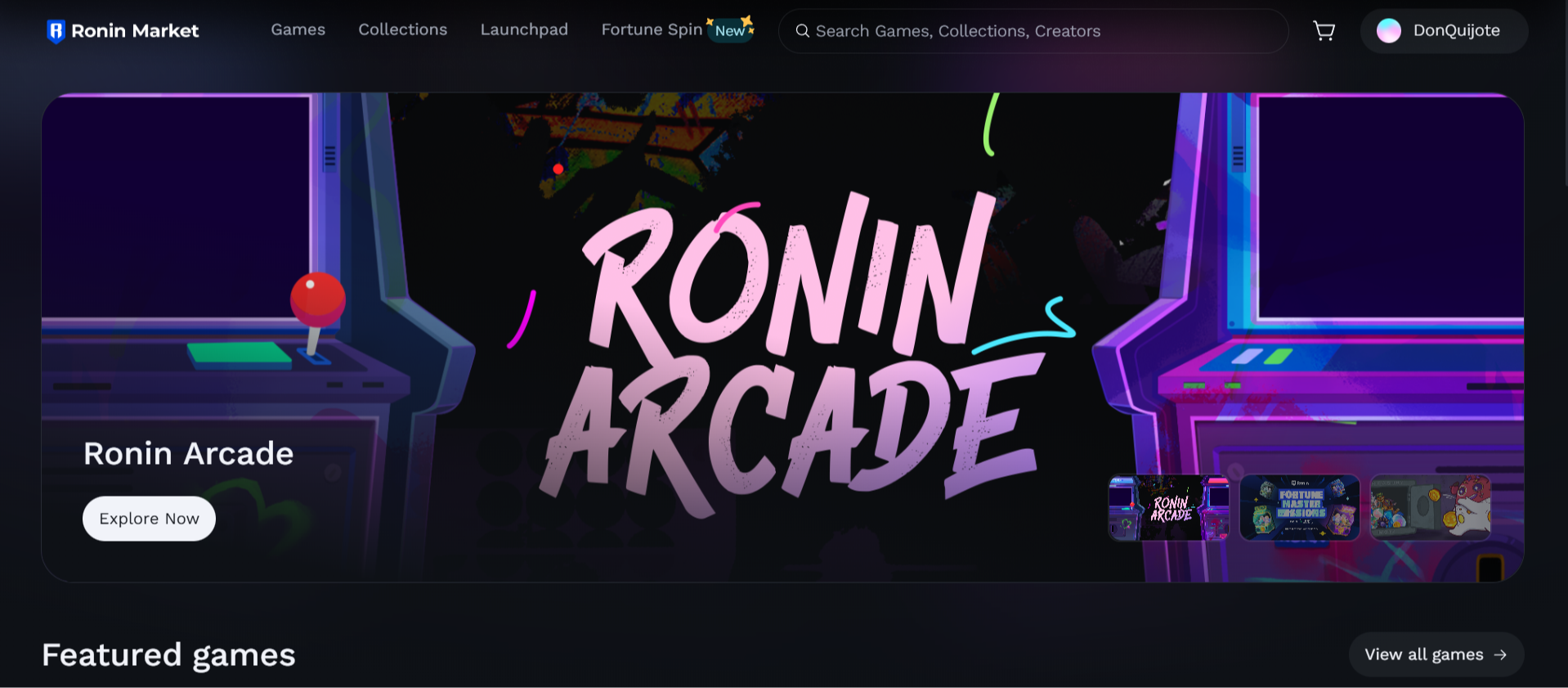Click the Ronin shield logo icon

pos(56,31)
